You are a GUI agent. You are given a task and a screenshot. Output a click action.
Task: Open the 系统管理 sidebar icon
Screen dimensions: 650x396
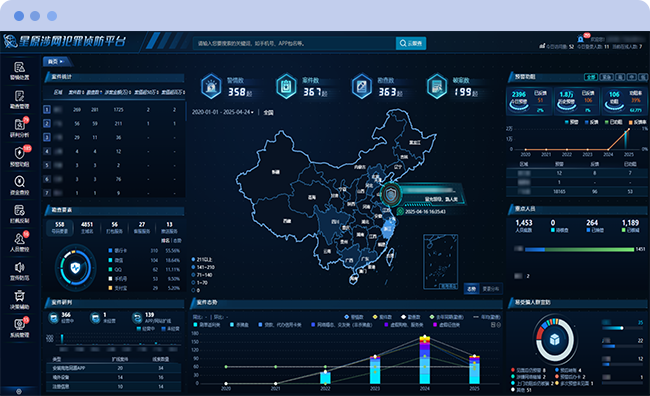pos(19,324)
